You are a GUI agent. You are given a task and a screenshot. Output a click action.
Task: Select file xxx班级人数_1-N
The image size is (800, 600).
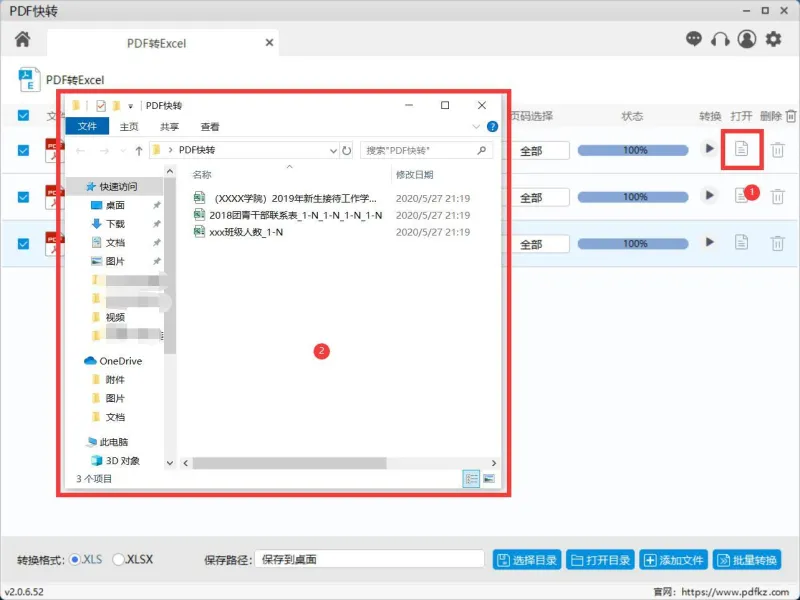[x=238, y=232]
